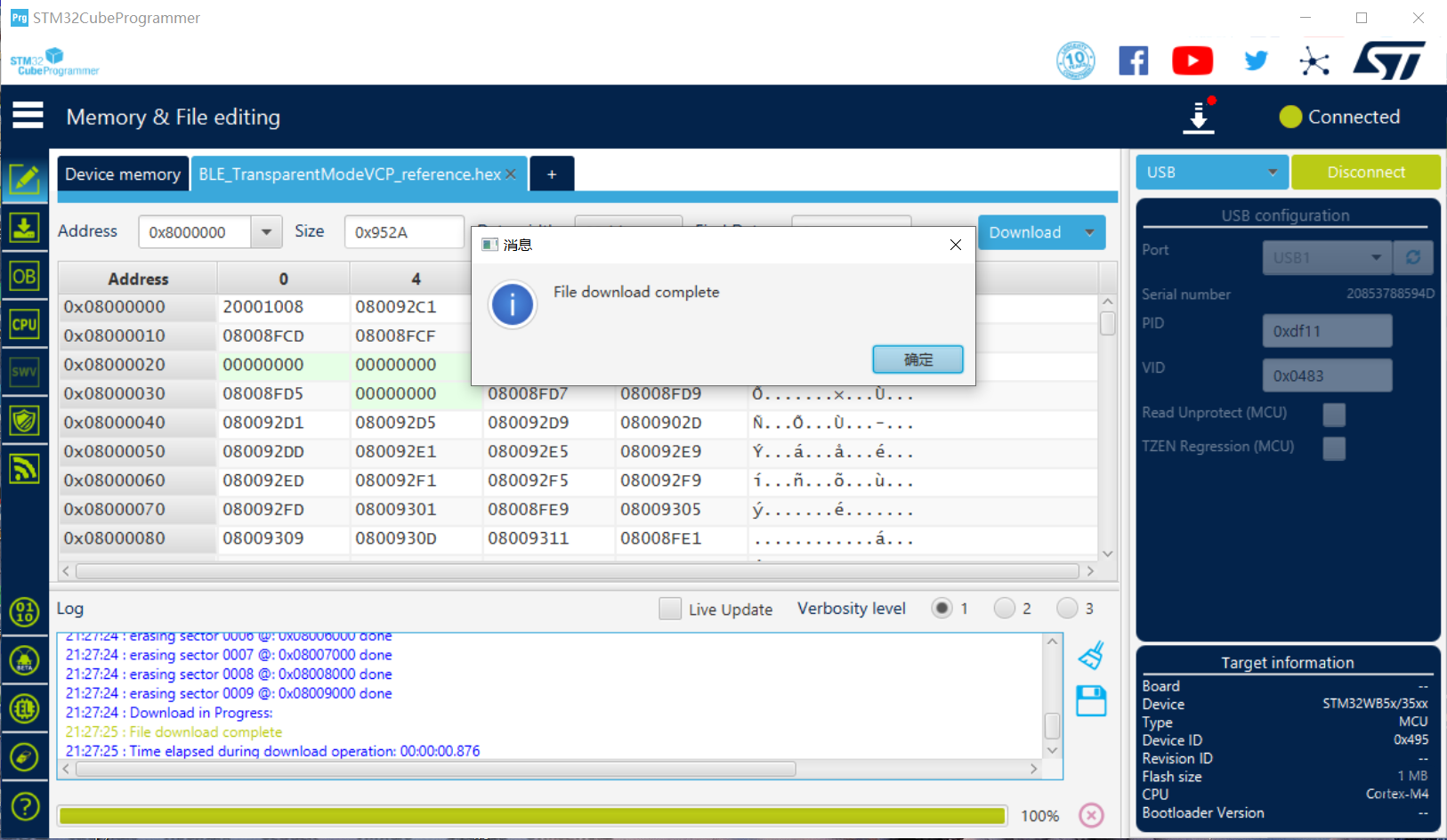
Task: Open Erasing & Programming sidebar icon
Action: 24,228
